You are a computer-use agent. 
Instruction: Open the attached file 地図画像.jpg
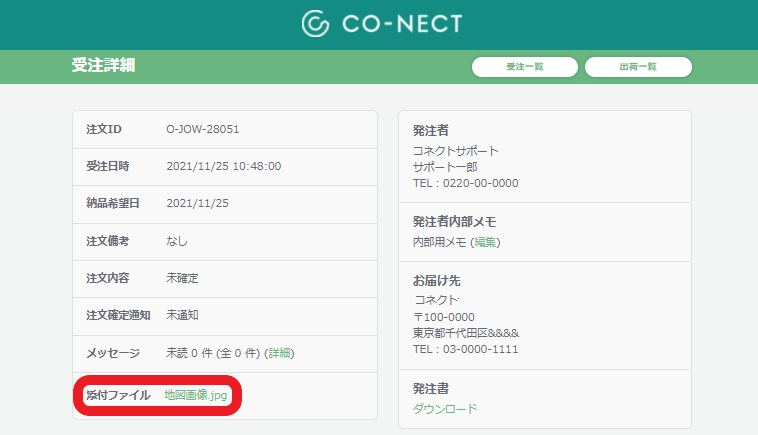(x=195, y=395)
